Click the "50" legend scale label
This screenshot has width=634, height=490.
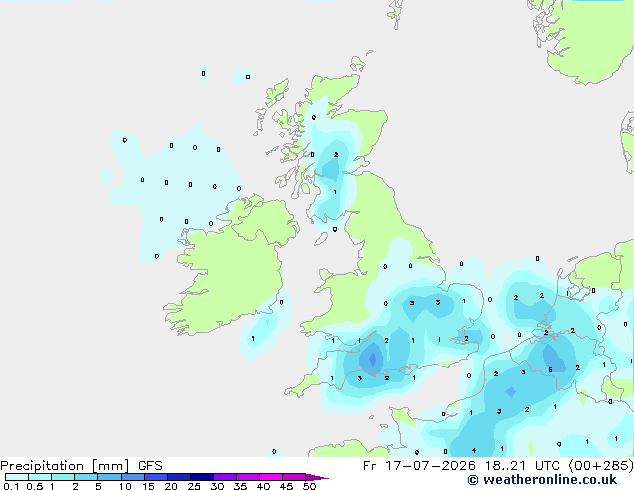pyautogui.click(x=309, y=486)
